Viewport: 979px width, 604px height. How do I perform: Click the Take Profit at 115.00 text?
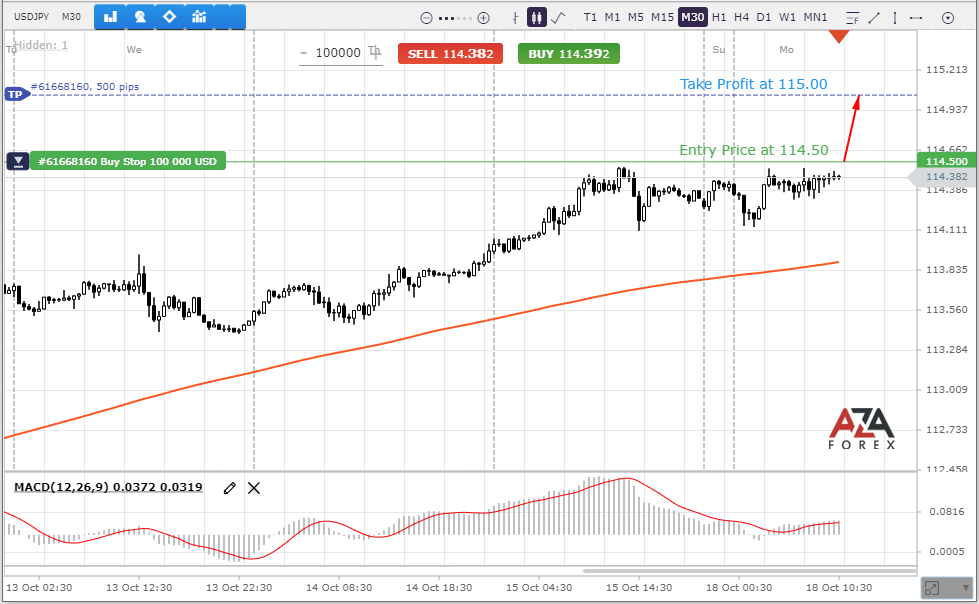pos(754,84)
